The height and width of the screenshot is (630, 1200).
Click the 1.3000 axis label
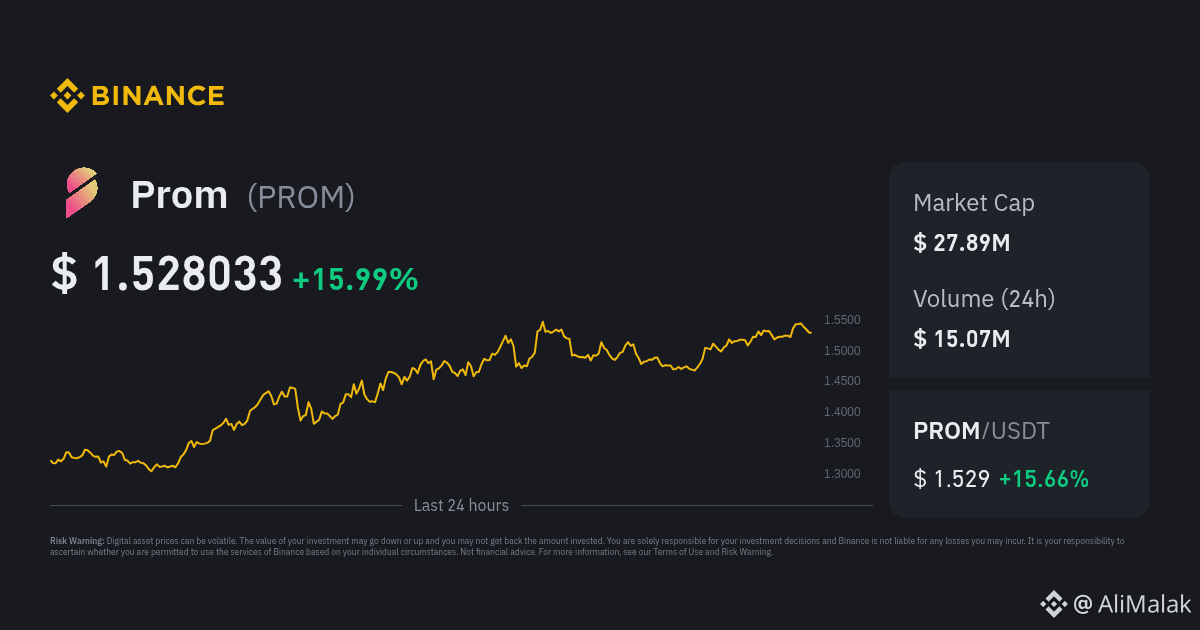coord(842,474)
